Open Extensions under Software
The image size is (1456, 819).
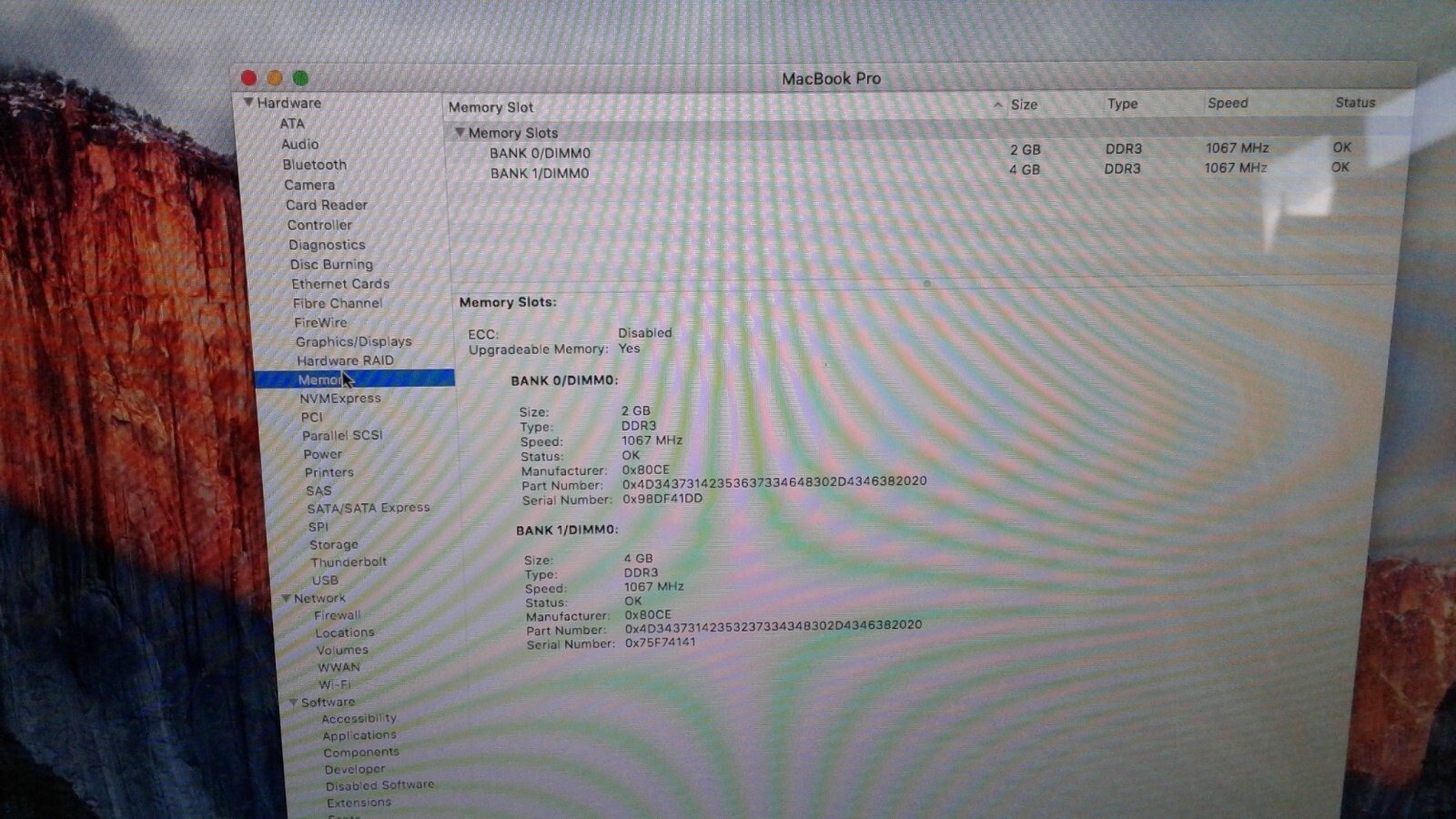359,803
